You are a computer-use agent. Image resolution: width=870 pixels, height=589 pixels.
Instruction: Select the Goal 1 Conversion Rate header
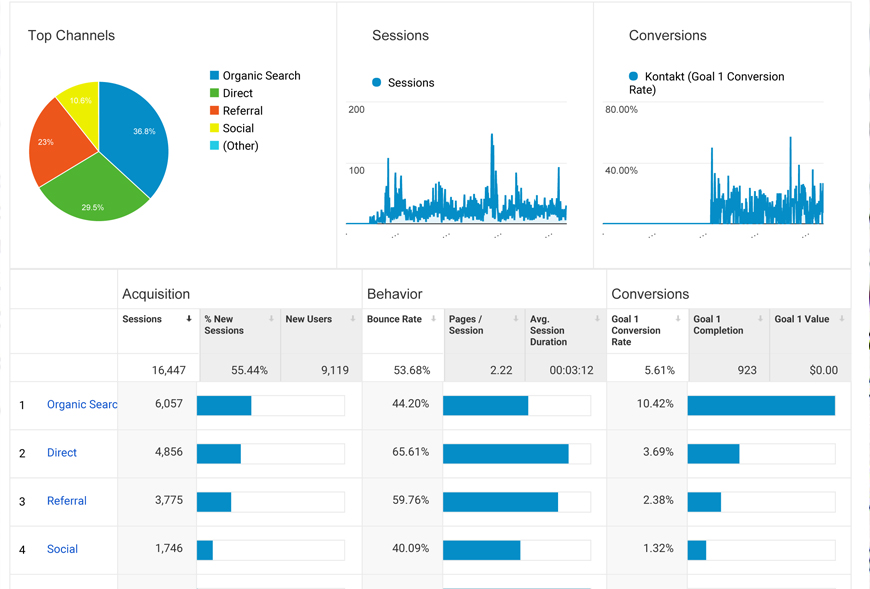click(x=636, y=330)
